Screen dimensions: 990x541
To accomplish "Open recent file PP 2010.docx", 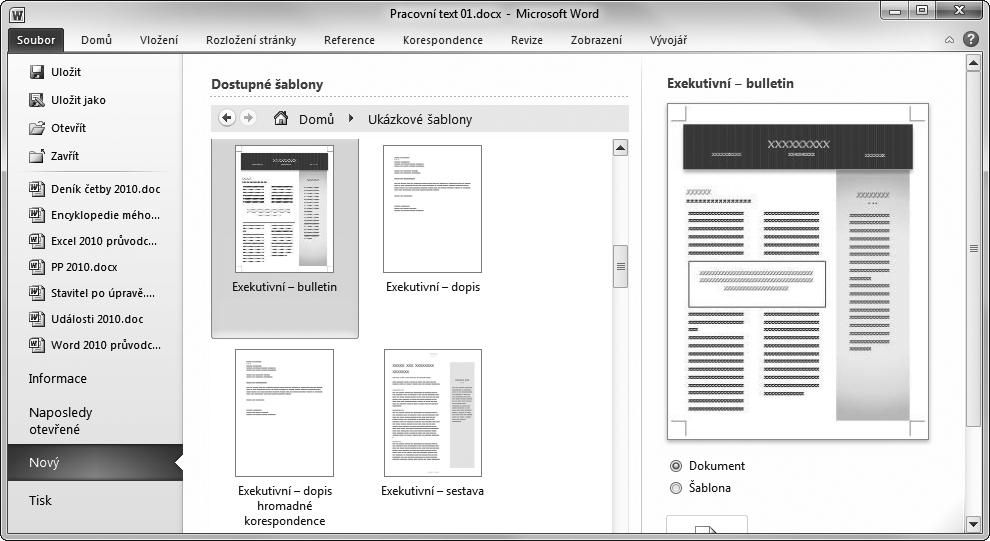I will [84, 267].
